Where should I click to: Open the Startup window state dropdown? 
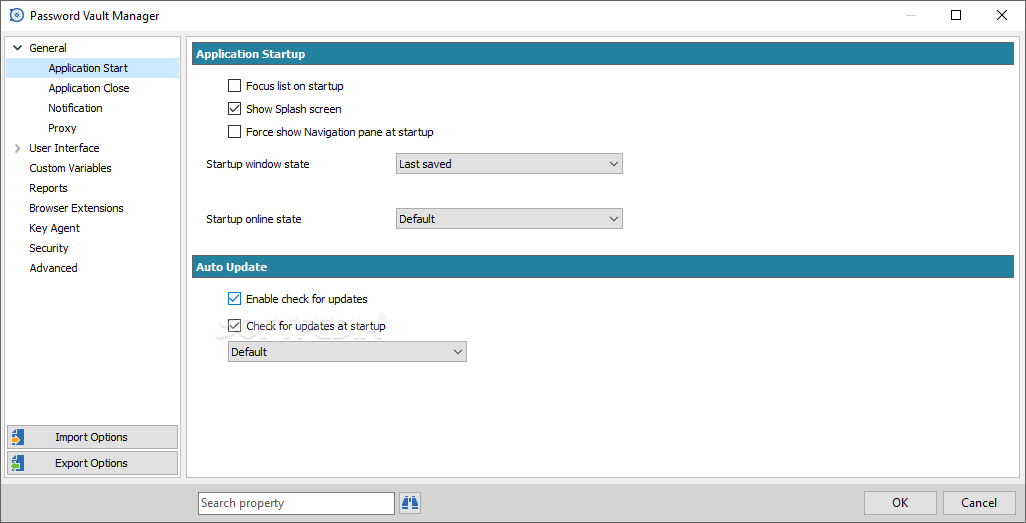tap(510, 164)
